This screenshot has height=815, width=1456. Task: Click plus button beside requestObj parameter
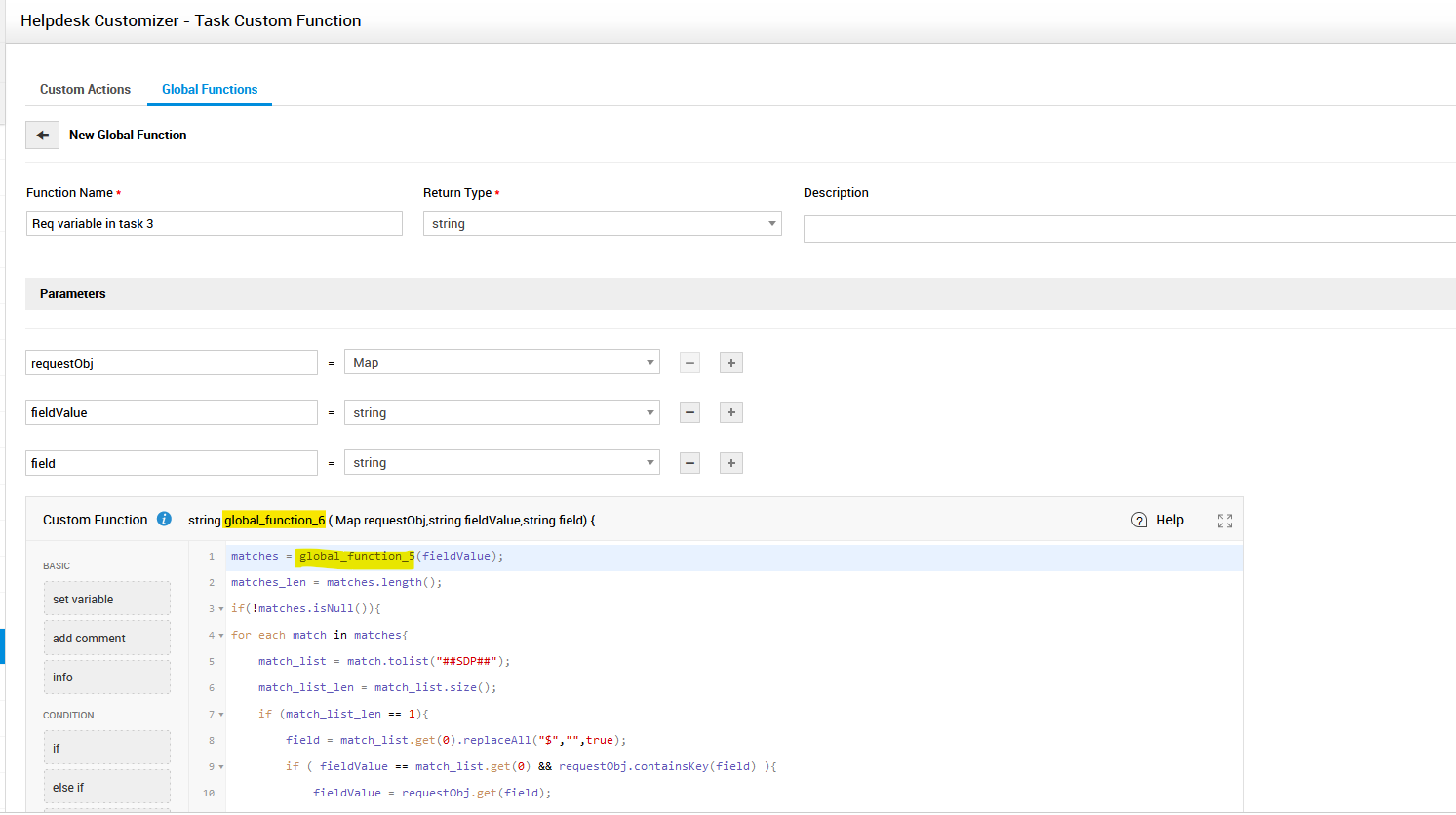pos(730,363)
